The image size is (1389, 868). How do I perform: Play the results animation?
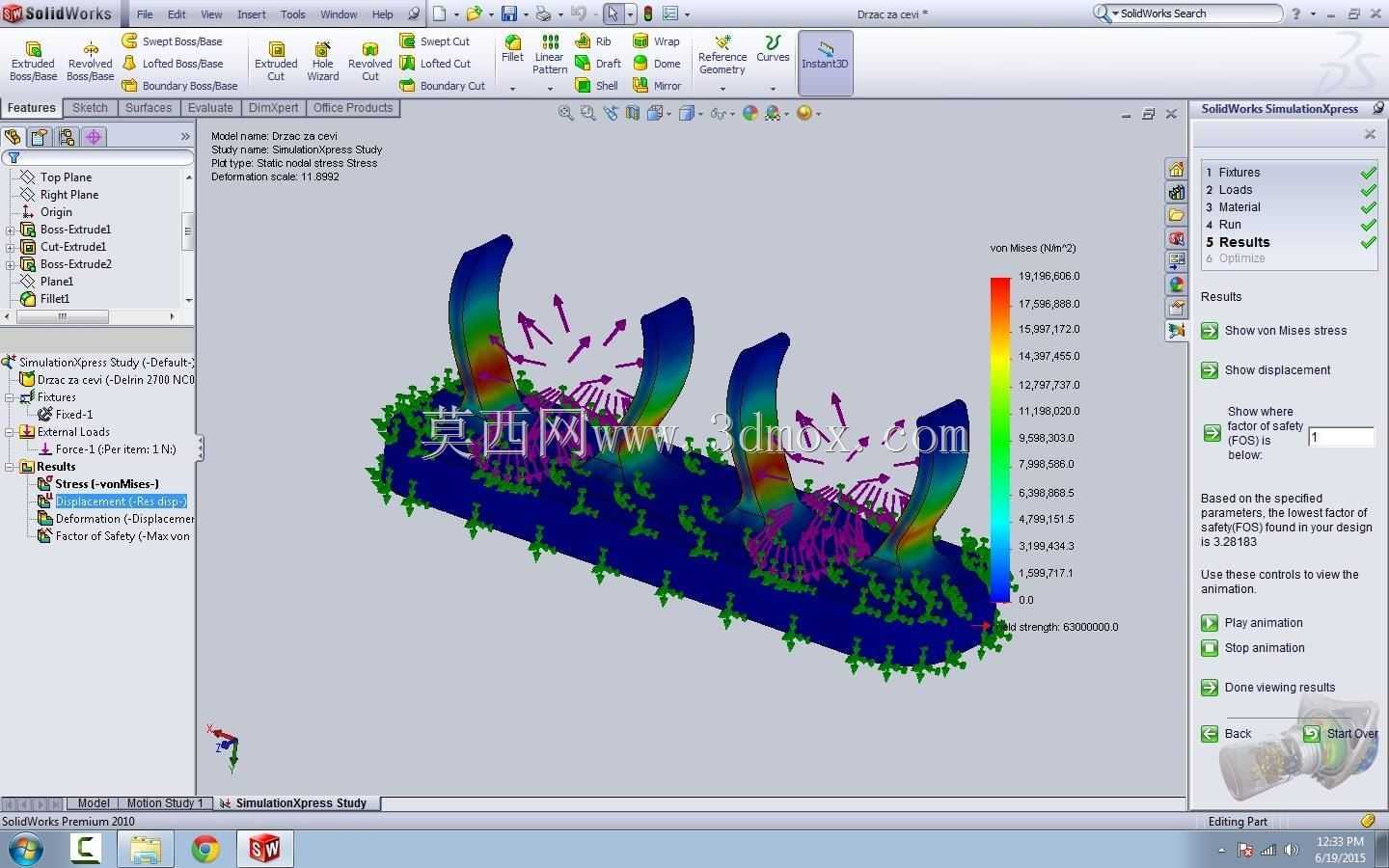coord(1252,623)
